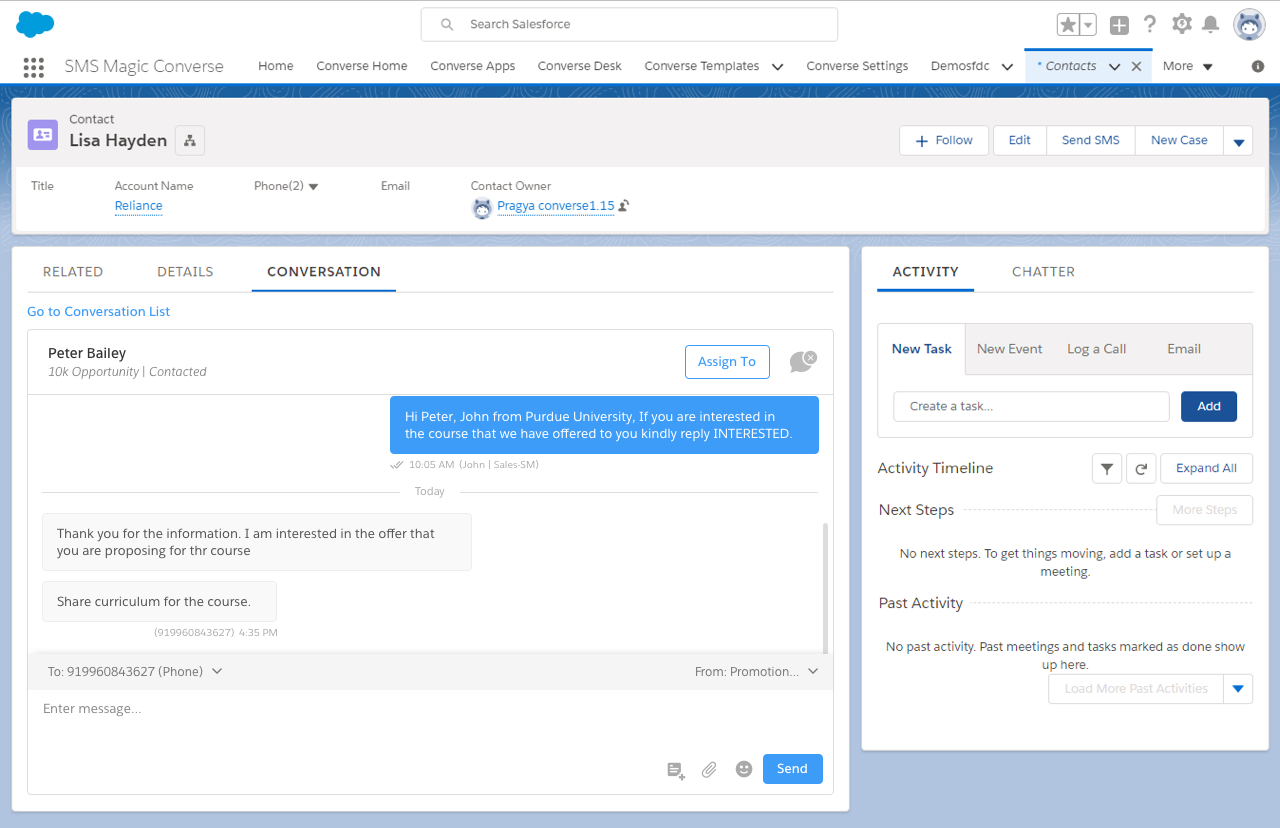Viewport: 1280px width, 828px height.
Task: Open Load More Past Activities dropdown arrow
Action: pyautogui.click(x=1238, y=689)
